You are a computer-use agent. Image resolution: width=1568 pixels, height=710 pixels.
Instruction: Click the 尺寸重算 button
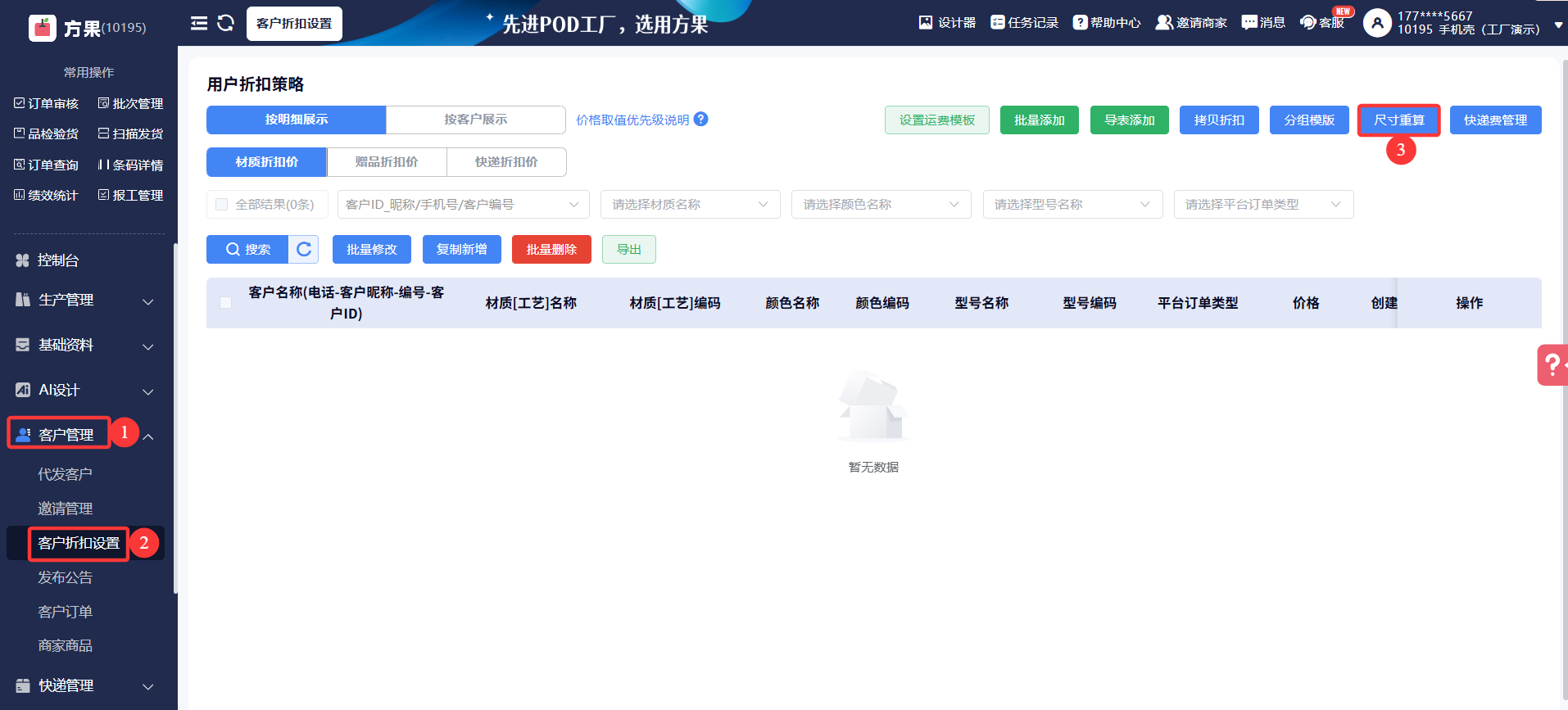[x=1399, y=120]
